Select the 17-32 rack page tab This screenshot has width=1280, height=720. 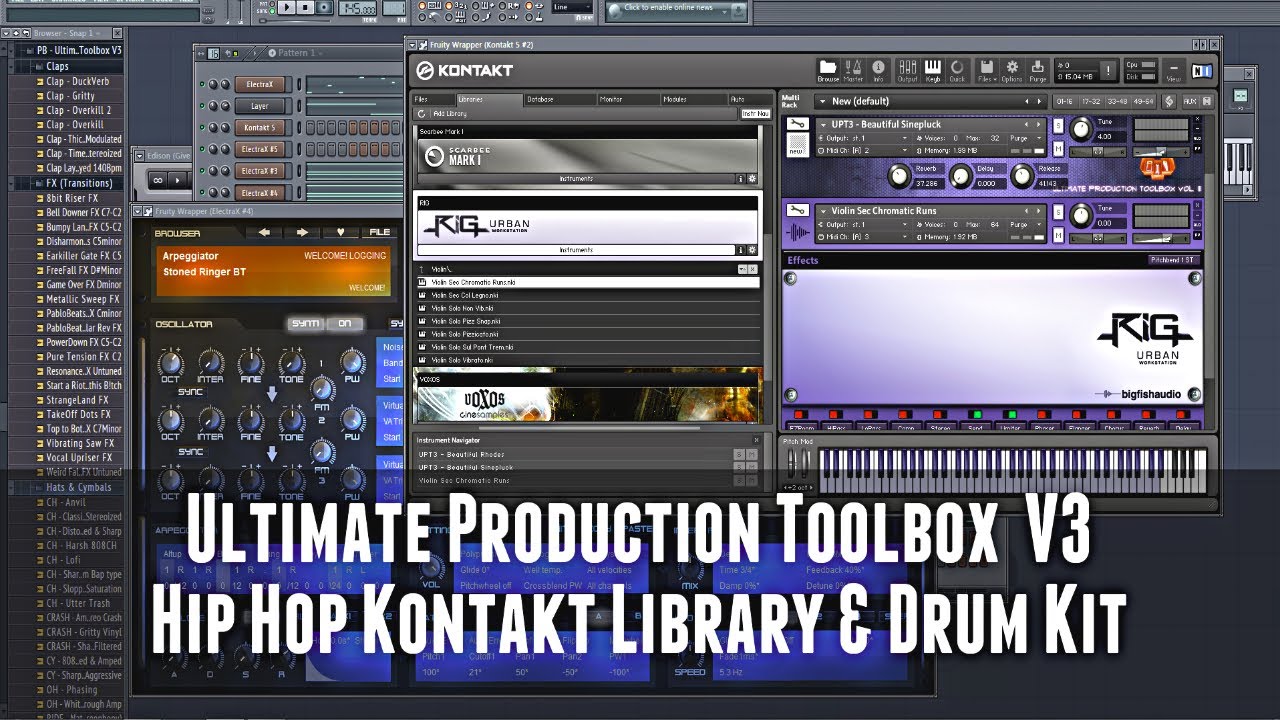pos(1092,101)
